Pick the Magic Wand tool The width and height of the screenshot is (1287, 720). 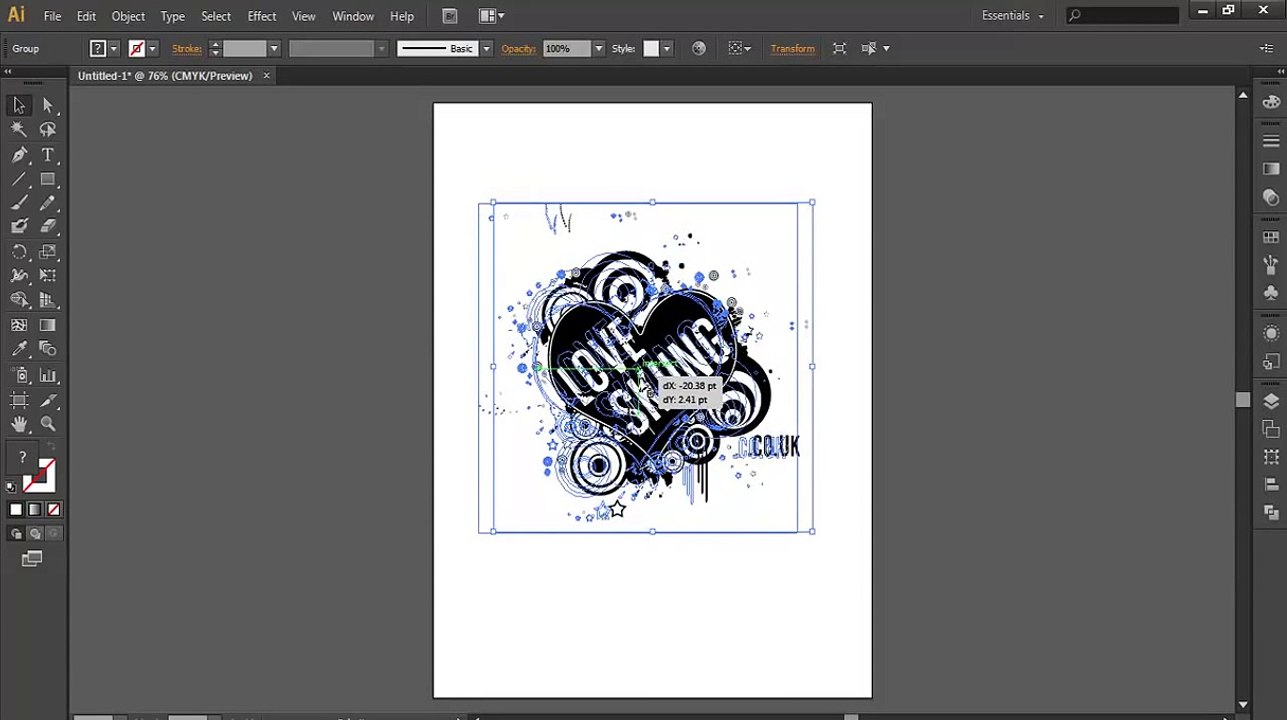click(19, 130)
